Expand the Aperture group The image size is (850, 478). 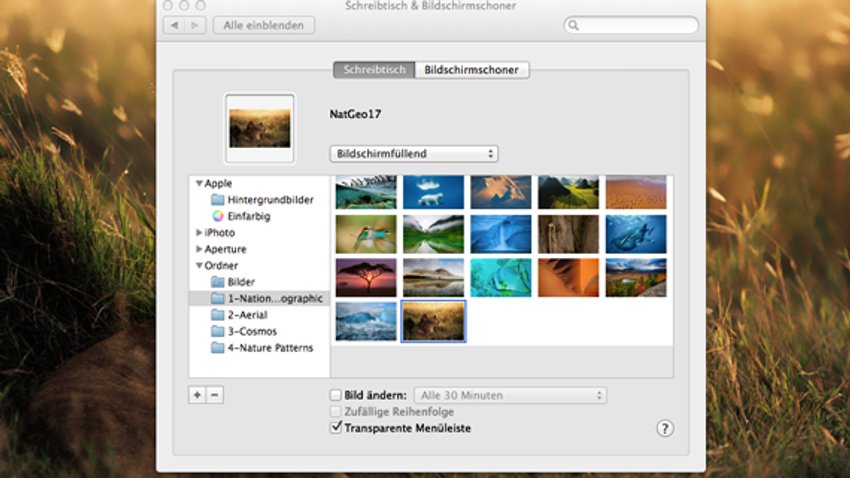[199, 249]
